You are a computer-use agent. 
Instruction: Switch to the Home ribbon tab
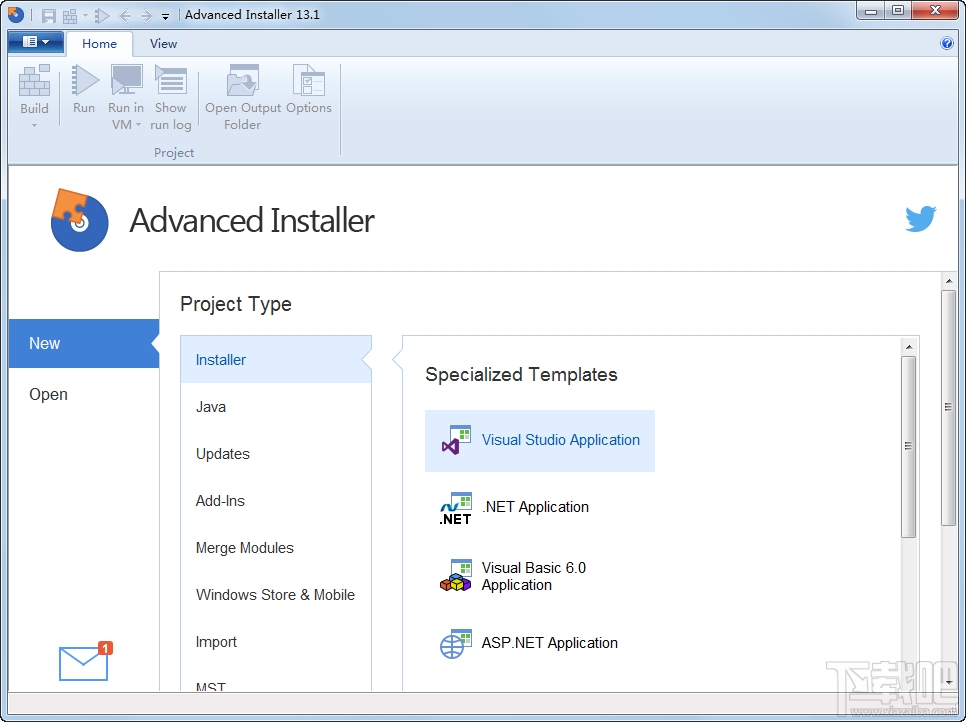[x=99, y=44]
